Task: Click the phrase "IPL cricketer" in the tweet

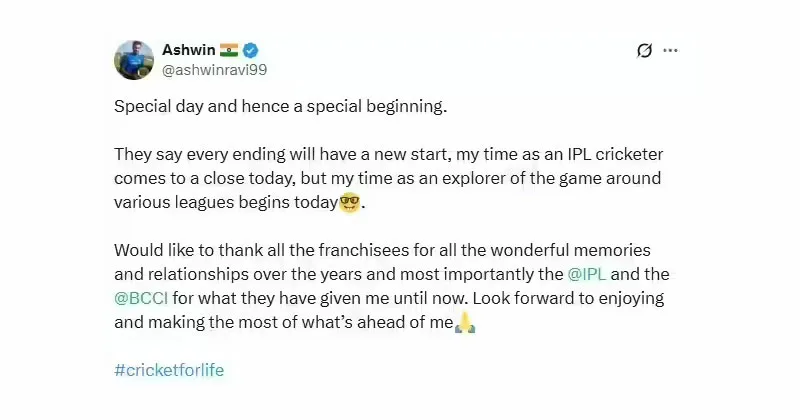Action: click(615, 154)
